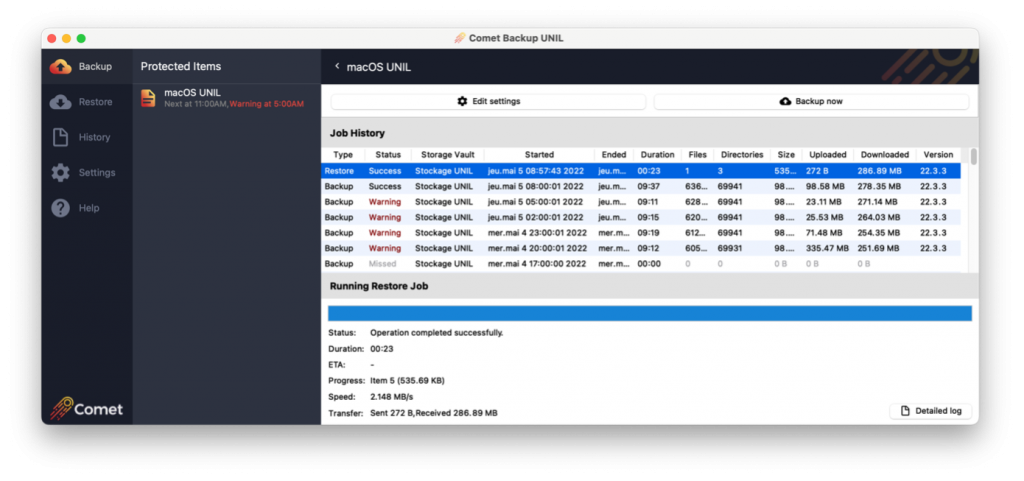The width and height of the screenshot is (1024, 481).
Task: Click the macOS UNIL protected item icon
Action: tap(148, 97)
